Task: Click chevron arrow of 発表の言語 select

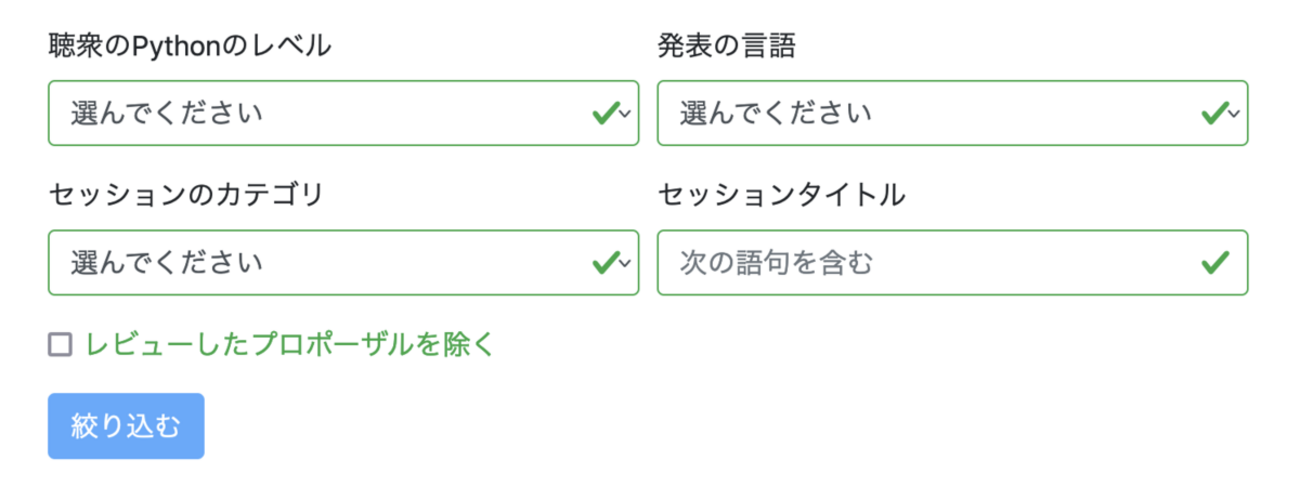Action: click(x=1235, y=114)
